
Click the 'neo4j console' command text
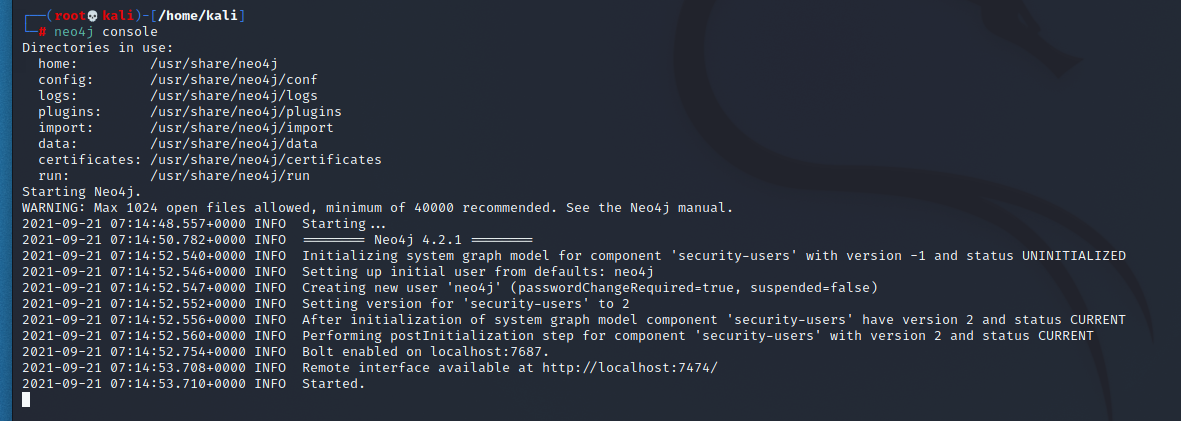pos(105,32)
